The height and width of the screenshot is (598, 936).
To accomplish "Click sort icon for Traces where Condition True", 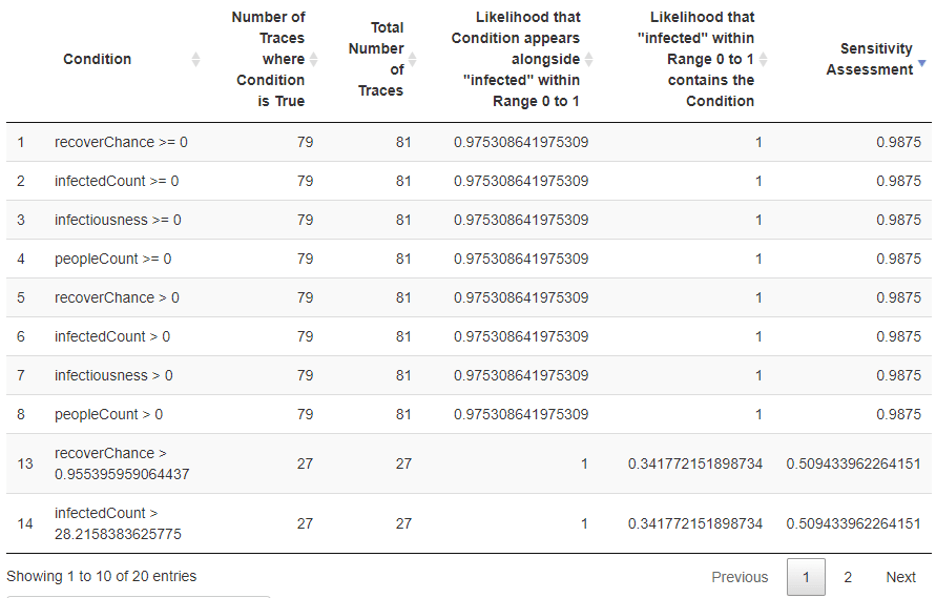I will [x=314, y=60].
